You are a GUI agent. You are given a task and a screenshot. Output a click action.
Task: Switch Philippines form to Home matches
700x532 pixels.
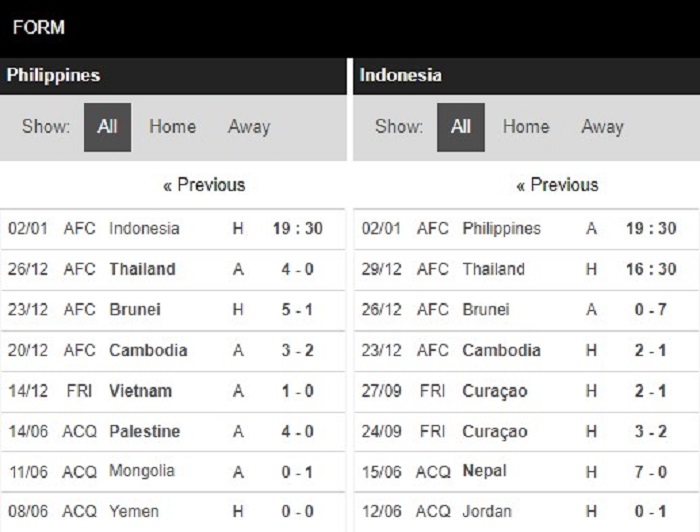(172, 127)
